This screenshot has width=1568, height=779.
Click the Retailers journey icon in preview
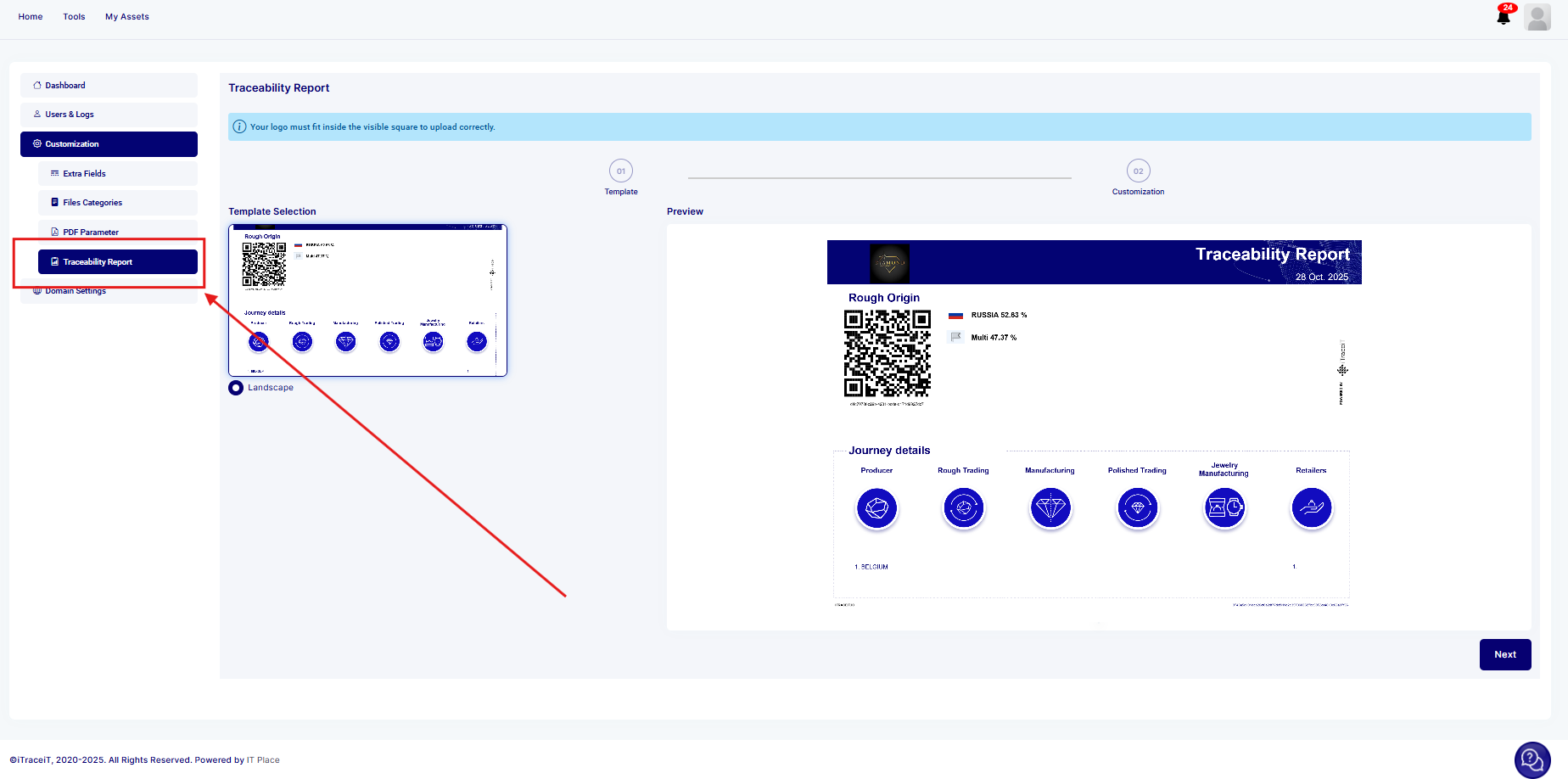pos(1311,508)
